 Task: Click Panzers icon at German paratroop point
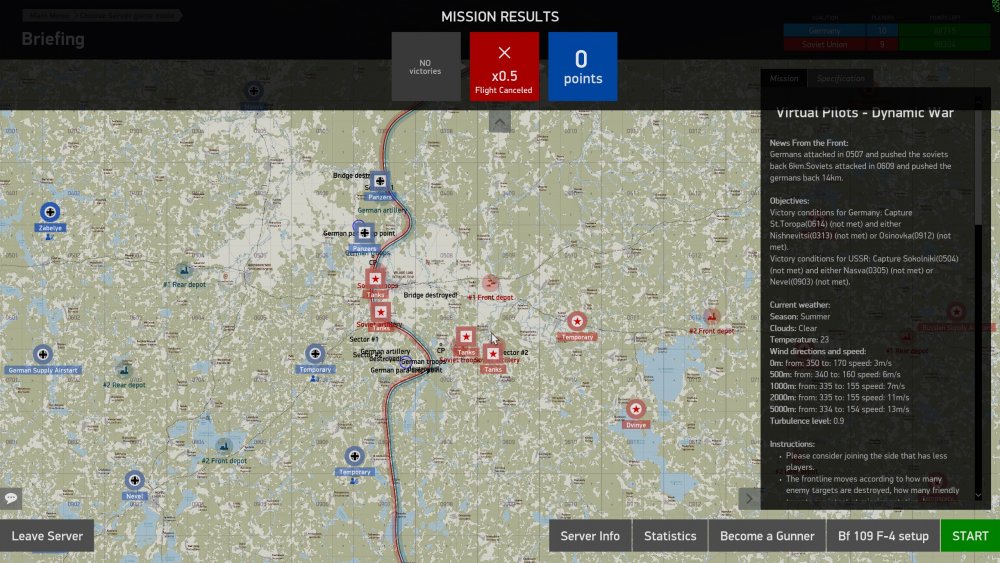pyautogui.click(x=364, y=233)
